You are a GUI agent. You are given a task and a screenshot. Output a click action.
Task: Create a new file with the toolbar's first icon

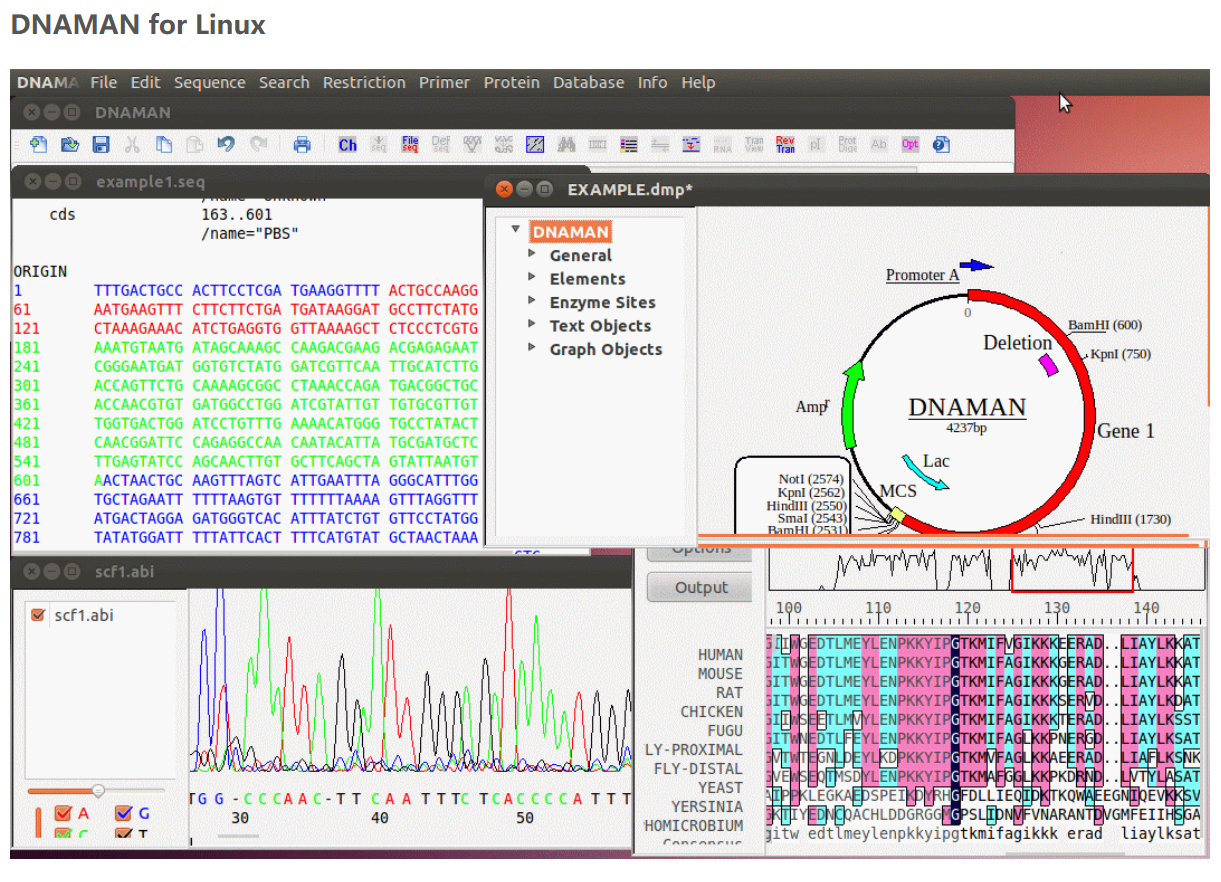(39, 145)
